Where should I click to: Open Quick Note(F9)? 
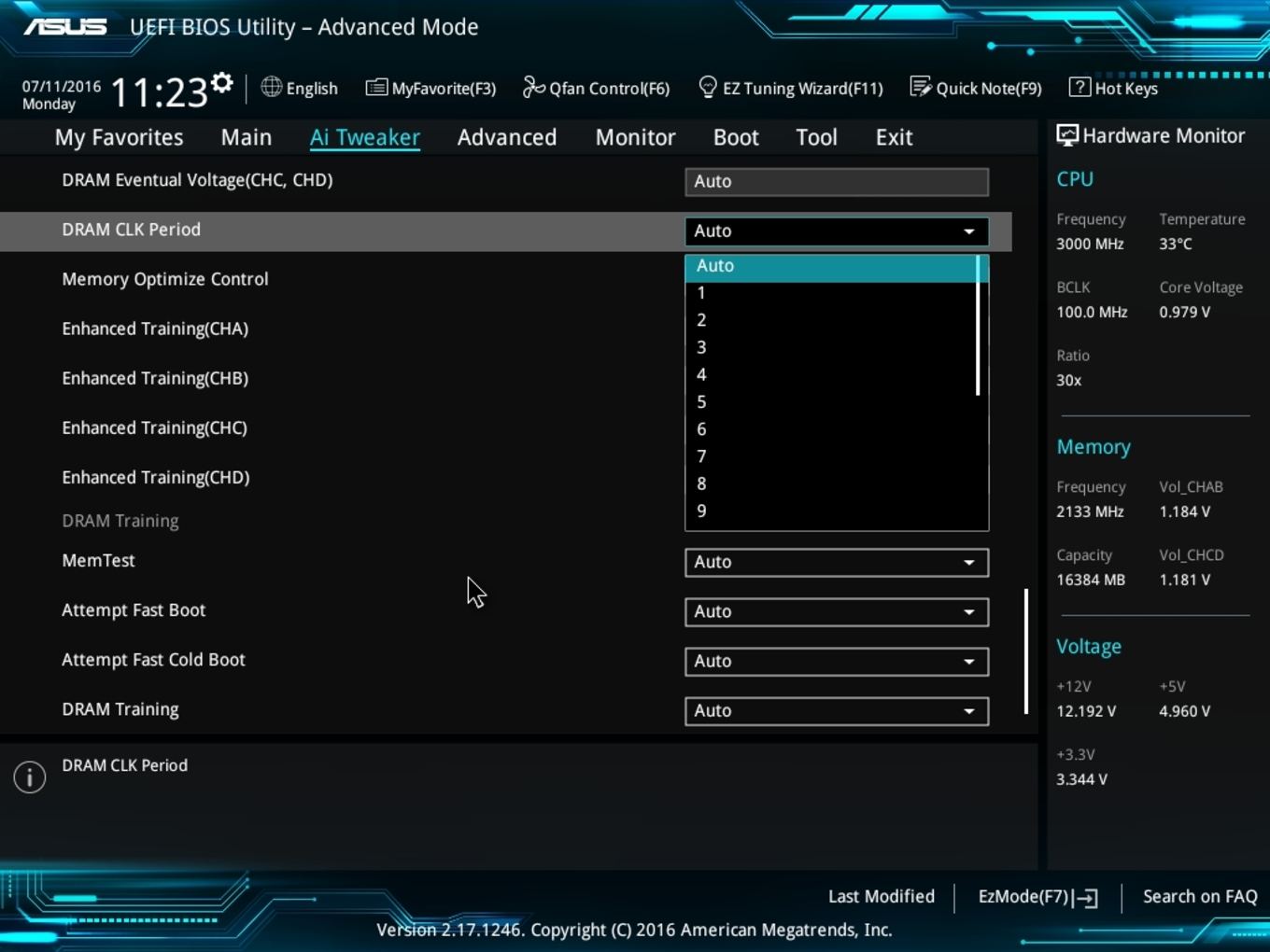tap(976, 88)
